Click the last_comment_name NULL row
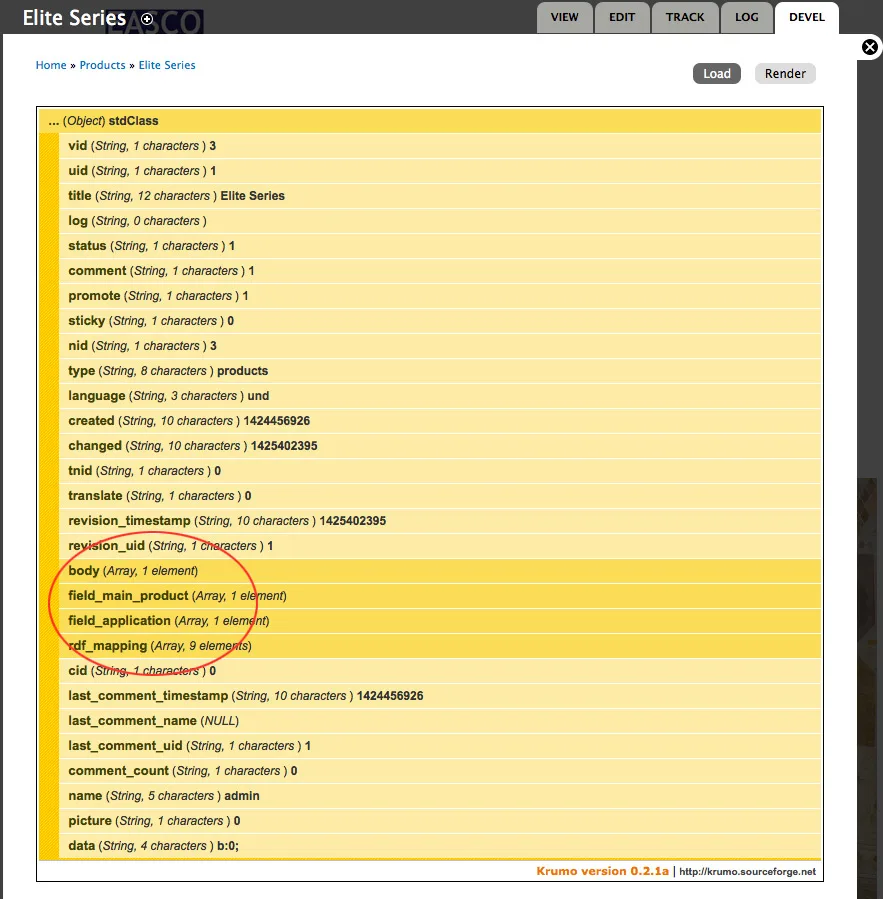Viewport: 883px width, 899px height. point(440,721)
